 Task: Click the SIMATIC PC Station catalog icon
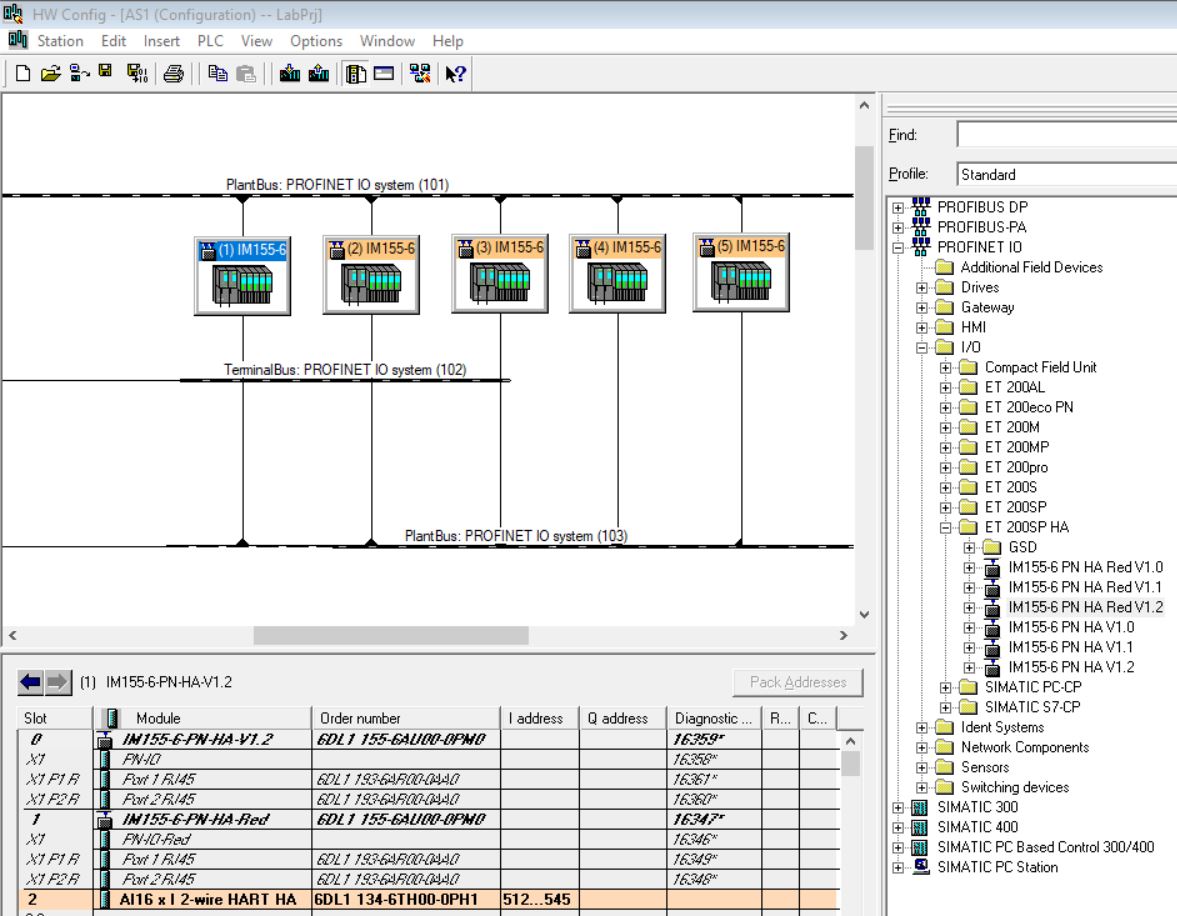click(920, 866)
